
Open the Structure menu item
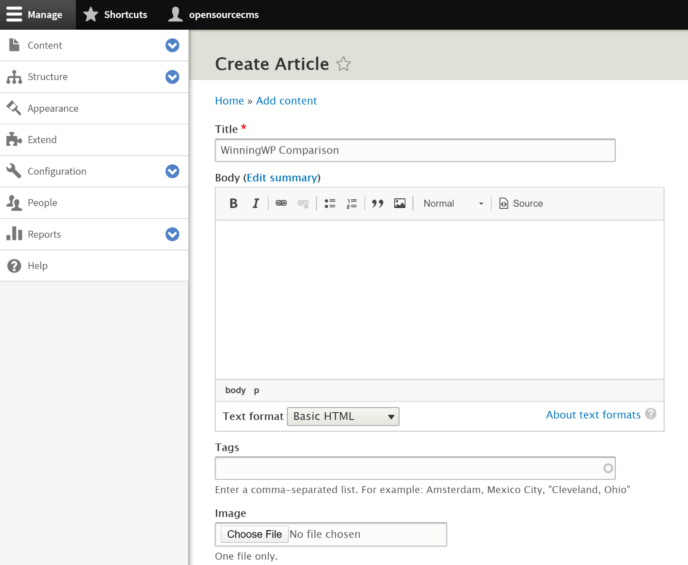47,77
